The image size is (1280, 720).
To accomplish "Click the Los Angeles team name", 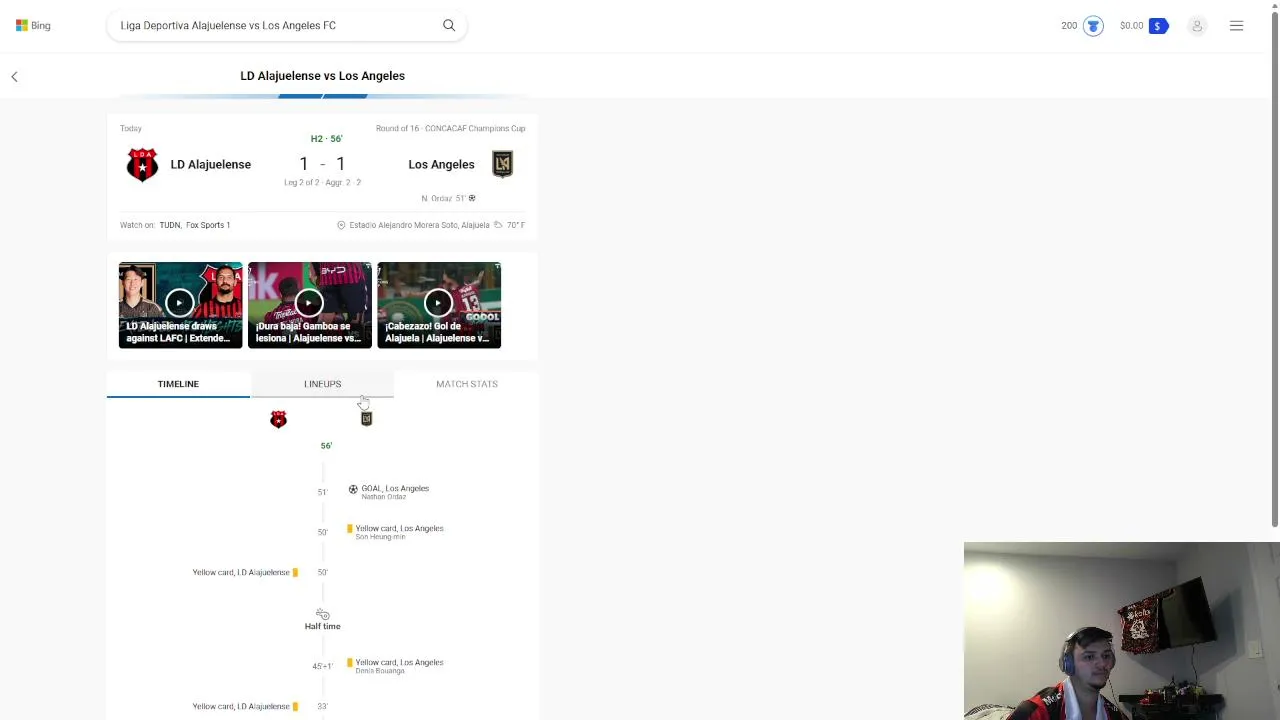I will [441, 165].
